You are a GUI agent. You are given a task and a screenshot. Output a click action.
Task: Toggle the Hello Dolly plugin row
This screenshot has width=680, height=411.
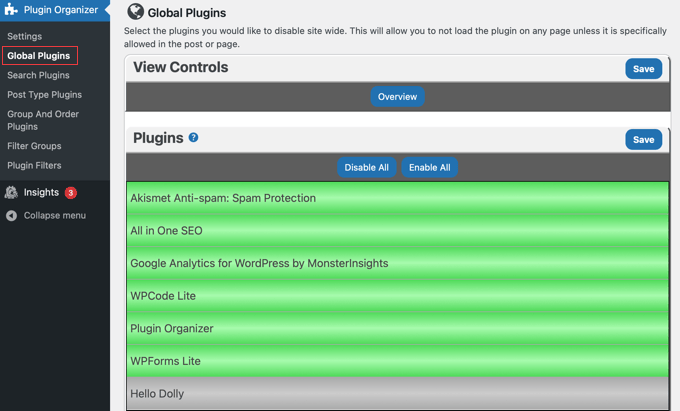coord(397,393)
